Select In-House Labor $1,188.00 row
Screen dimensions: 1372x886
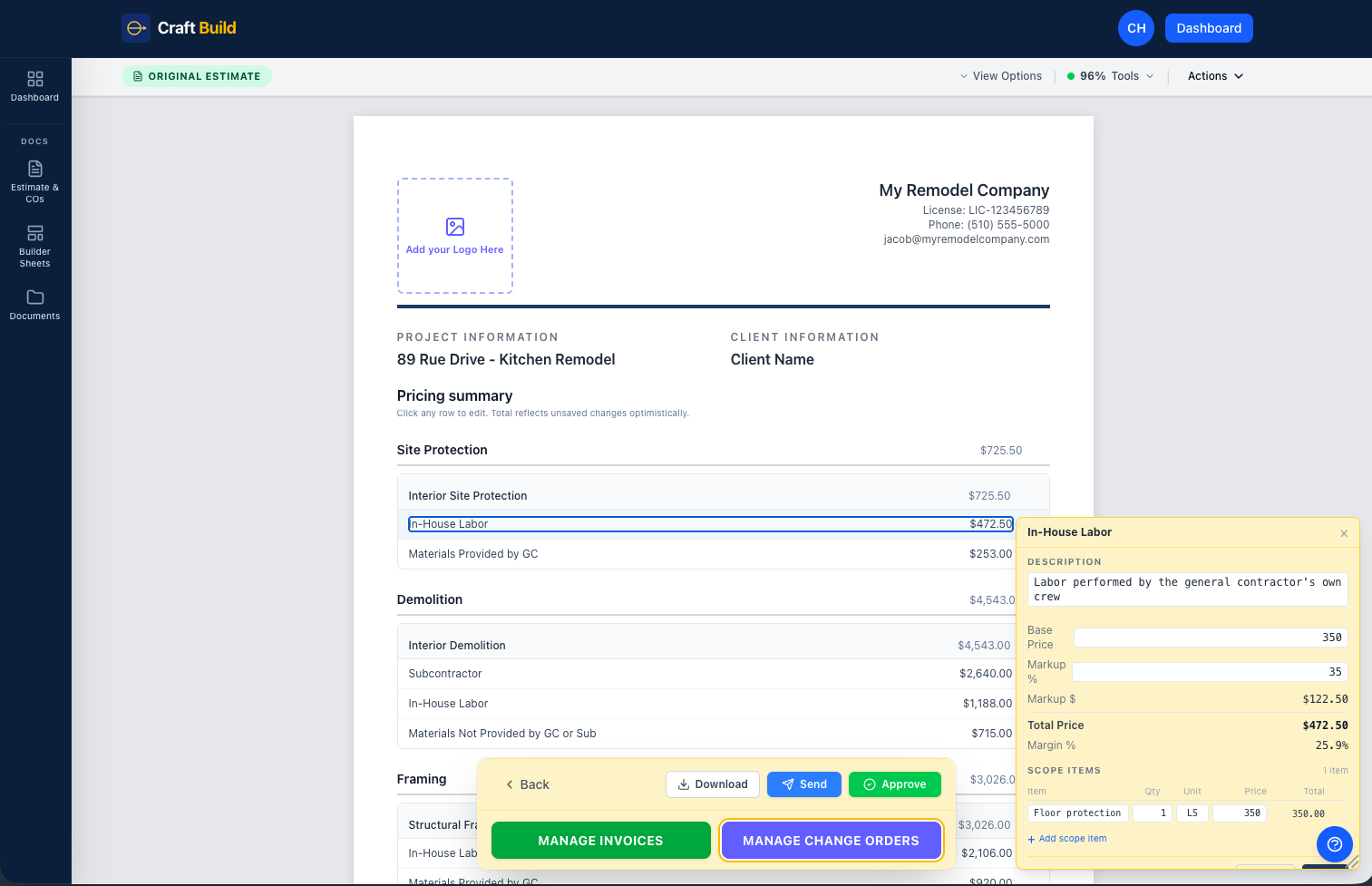711,704
